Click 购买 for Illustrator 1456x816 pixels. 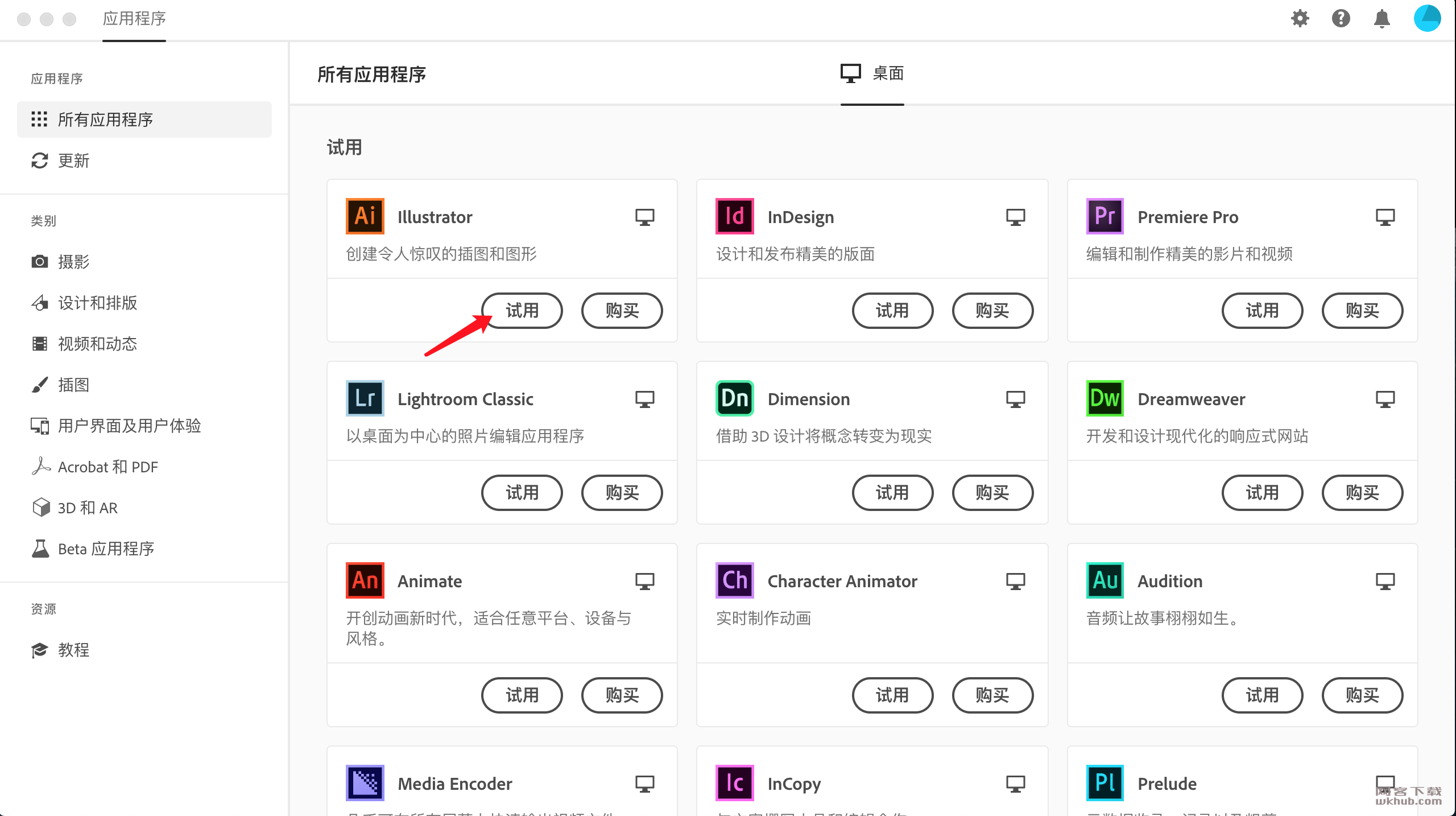click(622, 311)
